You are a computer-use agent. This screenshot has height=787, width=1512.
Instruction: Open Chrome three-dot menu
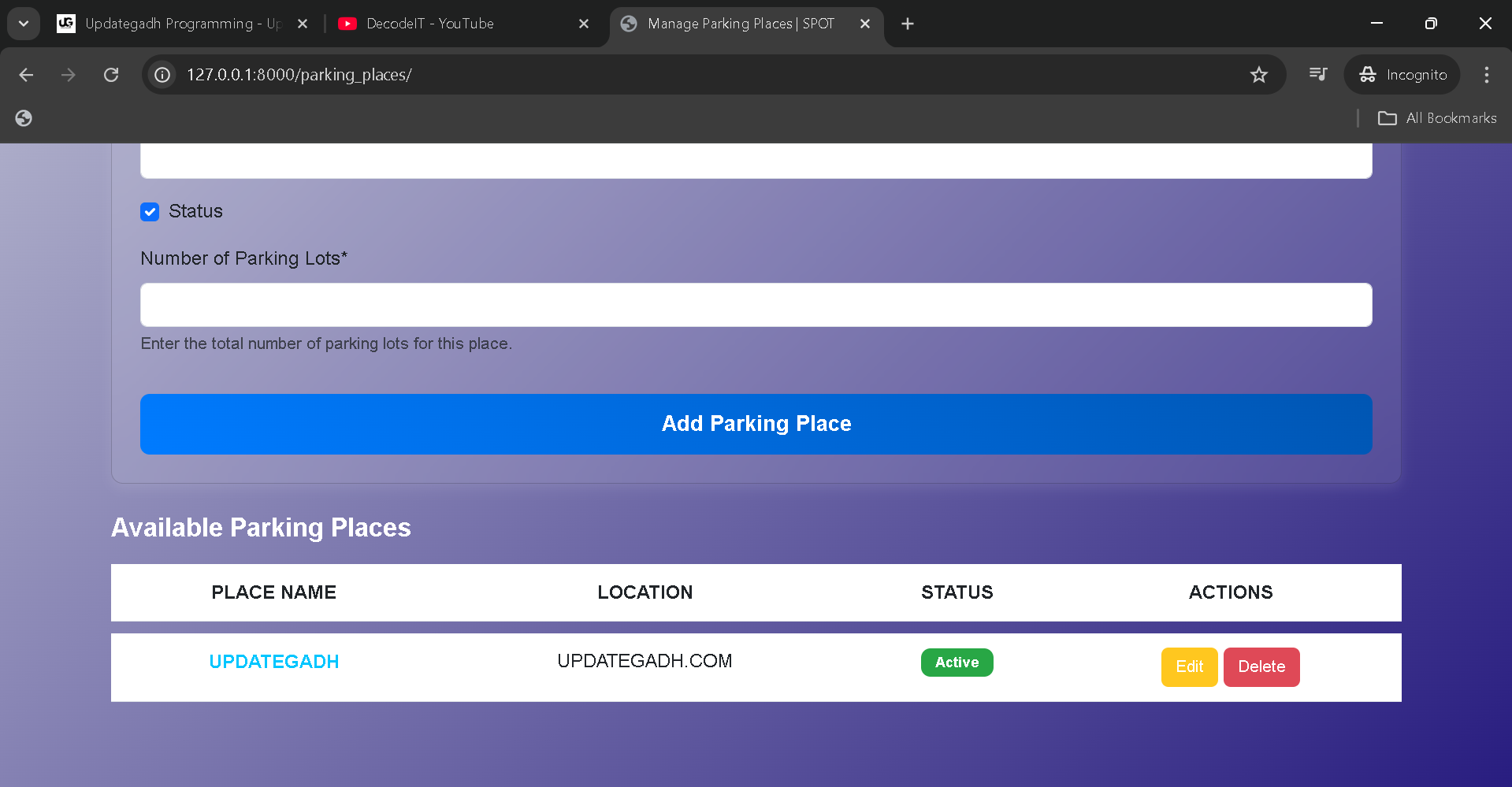1487,75
